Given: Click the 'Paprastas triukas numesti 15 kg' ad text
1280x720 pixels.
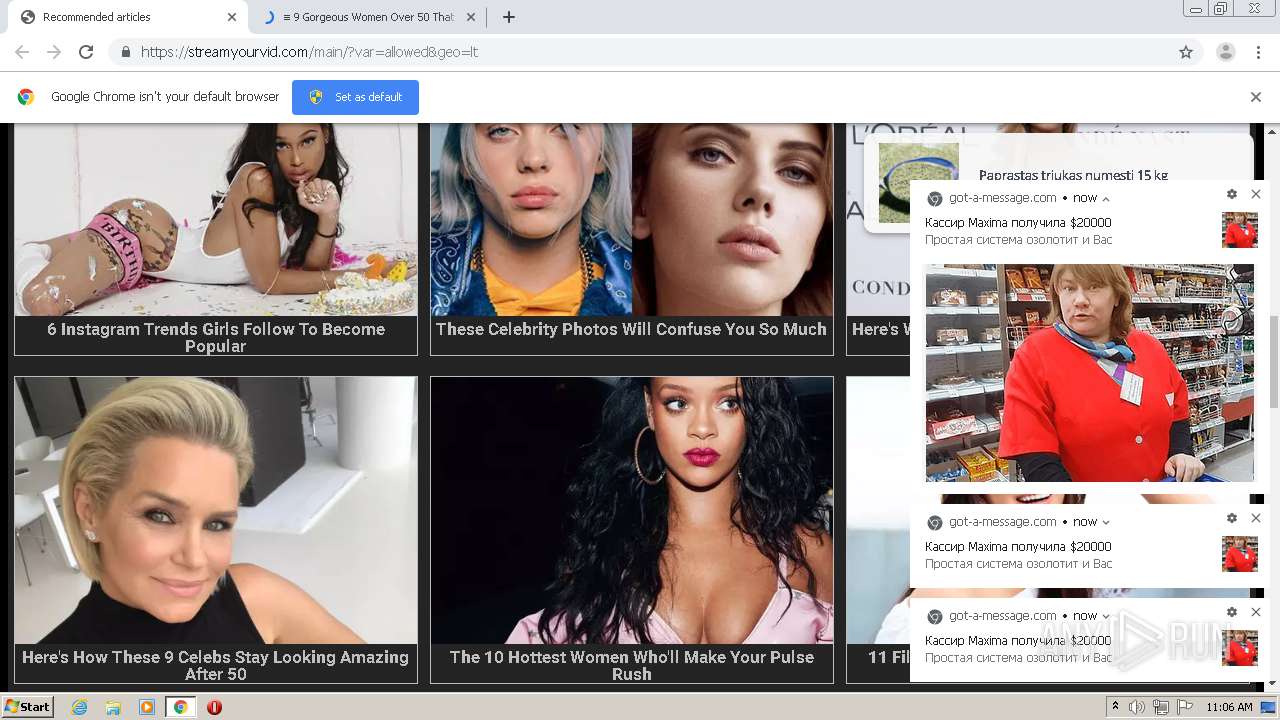Looking at the screenshot, I should click(x=1073, y=175).
